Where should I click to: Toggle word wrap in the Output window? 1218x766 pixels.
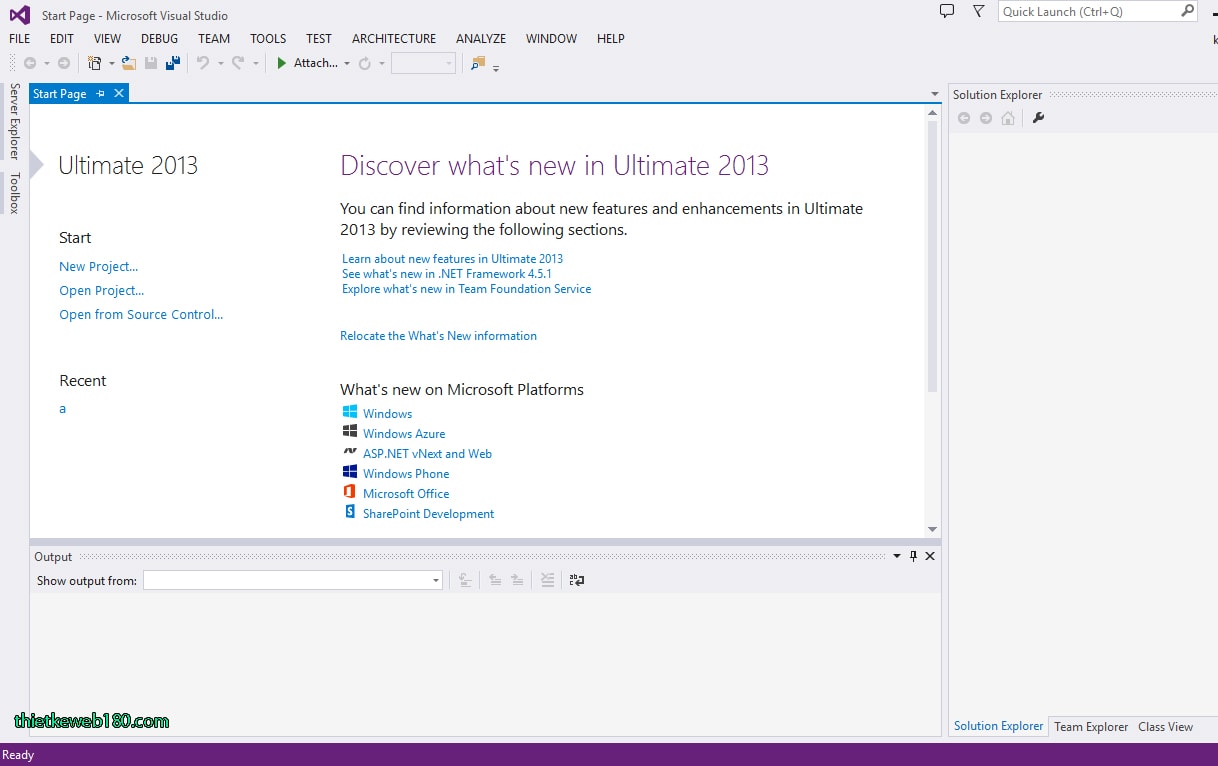coord(576,580)
